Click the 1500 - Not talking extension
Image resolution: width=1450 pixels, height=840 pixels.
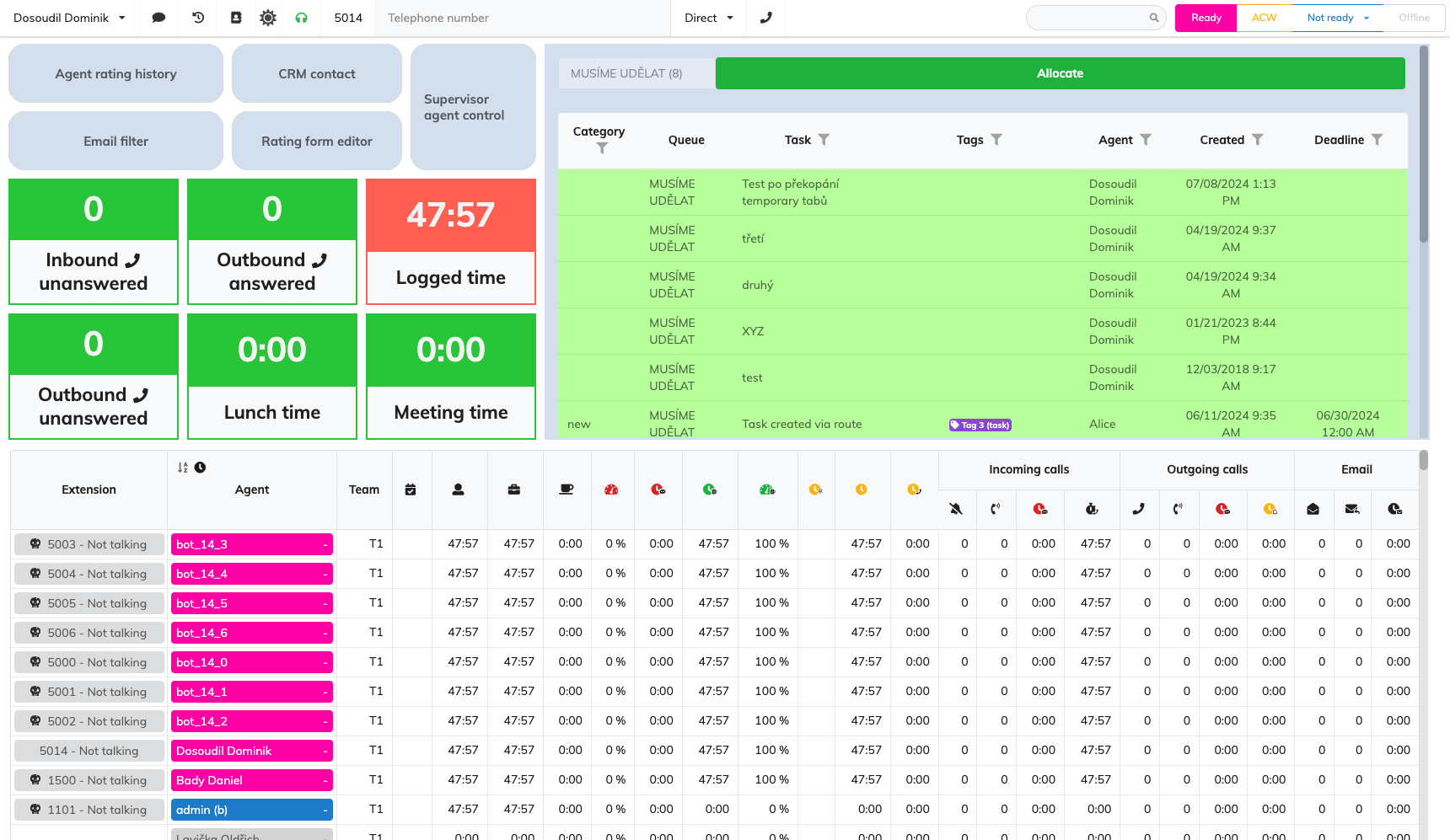pyautogui.click(x=89, y=780)
